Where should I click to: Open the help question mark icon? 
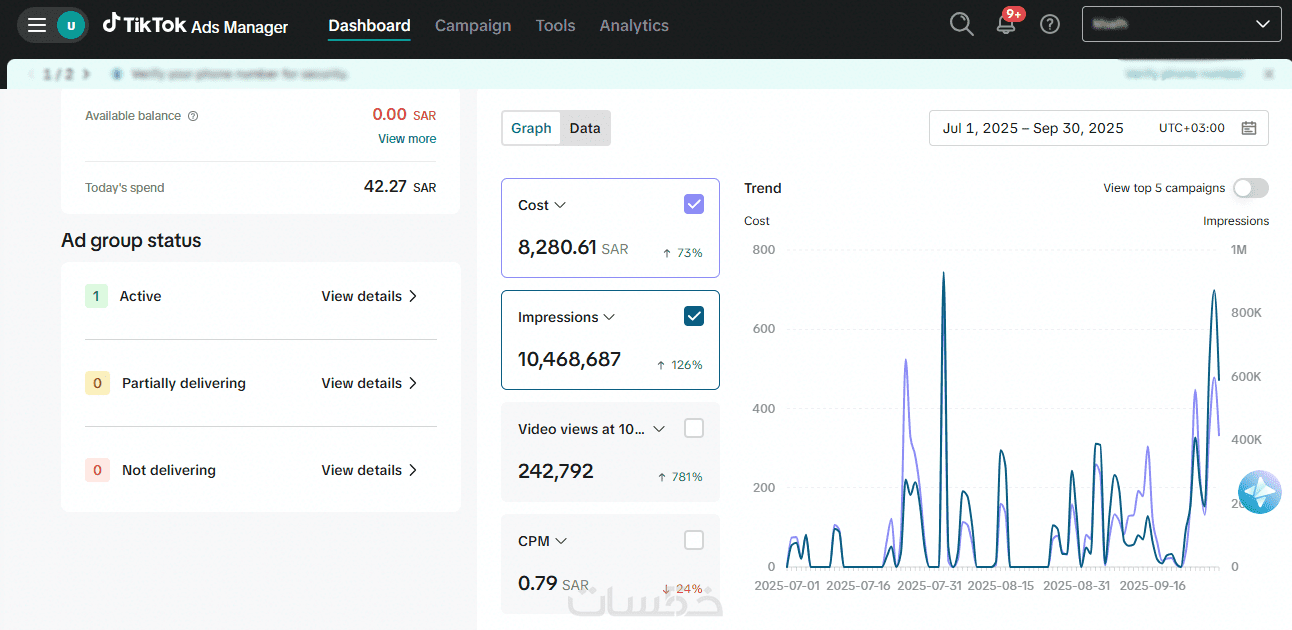click(1050, 25)
